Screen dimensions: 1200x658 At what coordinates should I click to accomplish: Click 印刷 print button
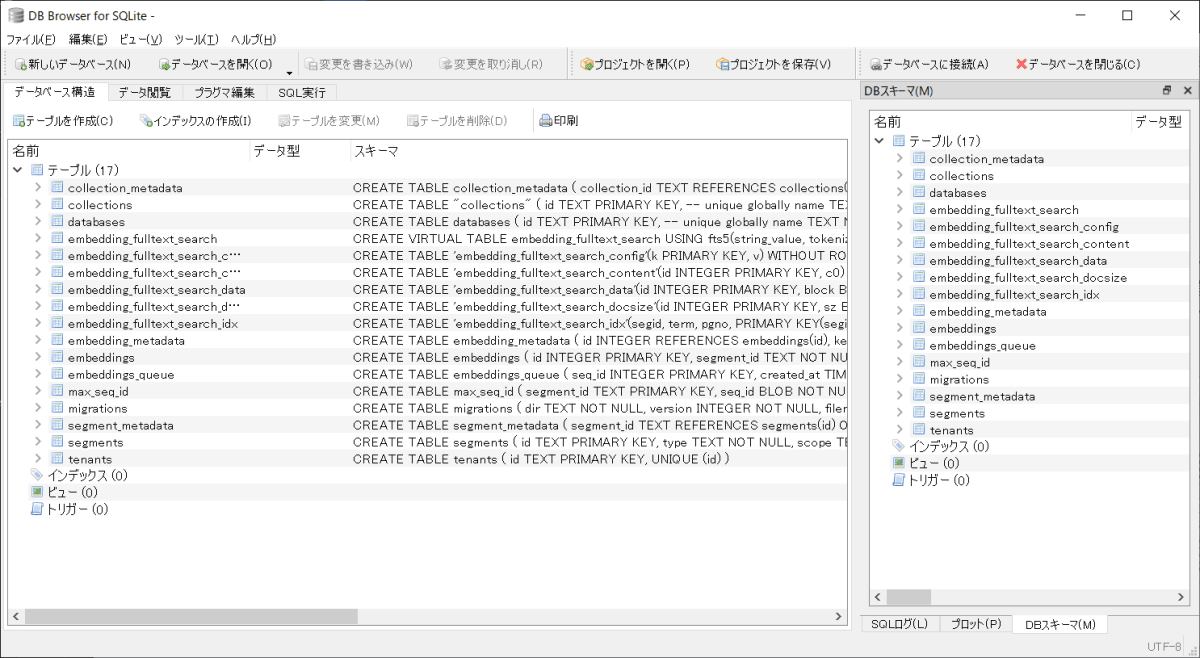[x=558, y=121]
